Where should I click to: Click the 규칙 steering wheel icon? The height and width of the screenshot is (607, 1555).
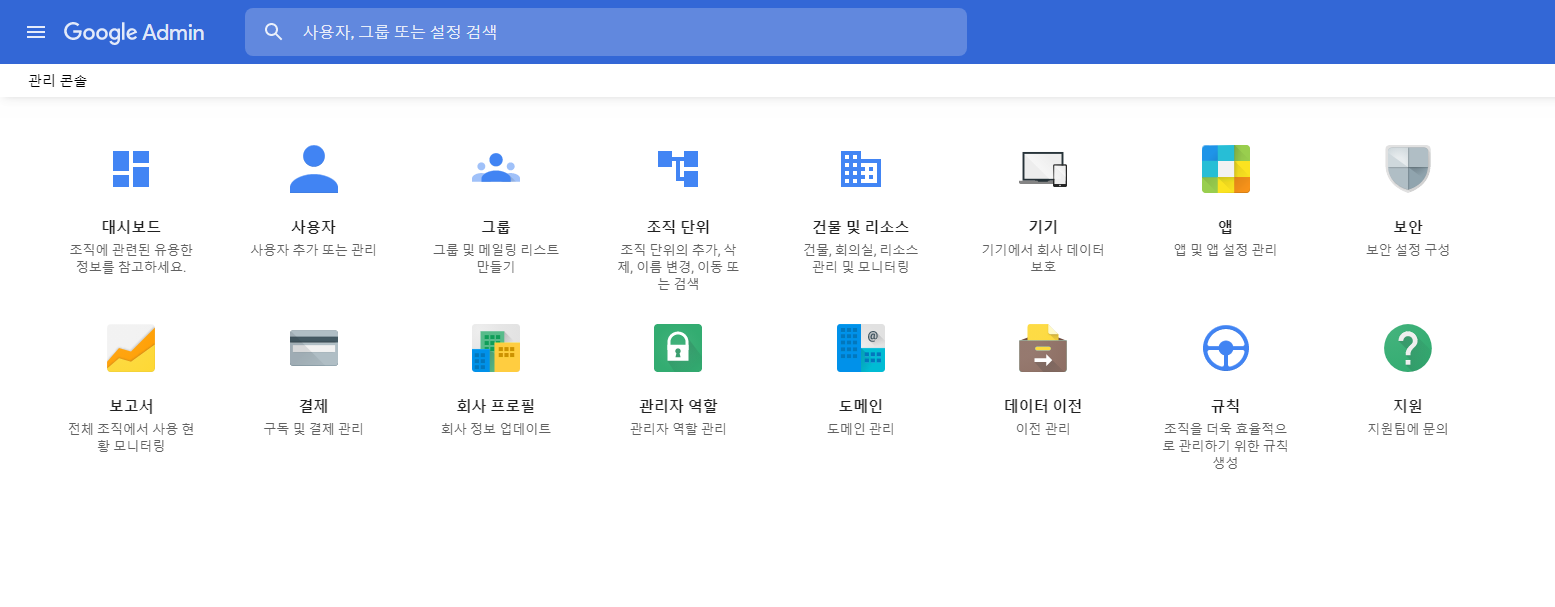point(1226,348)
